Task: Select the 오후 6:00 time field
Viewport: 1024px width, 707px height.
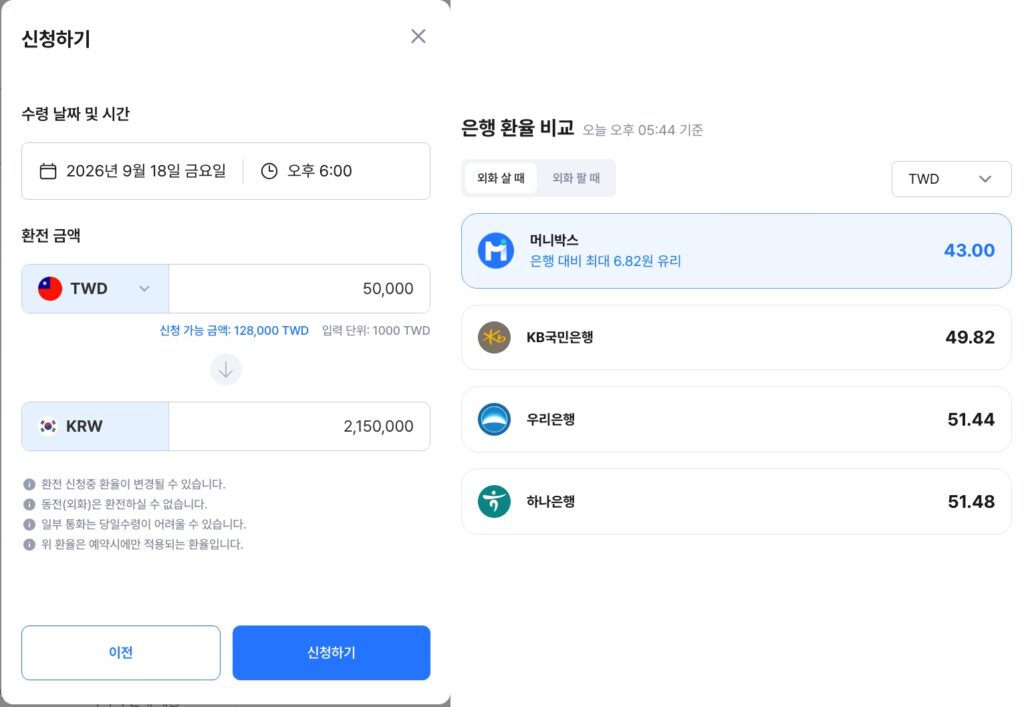Action: [x=307, y=171]
